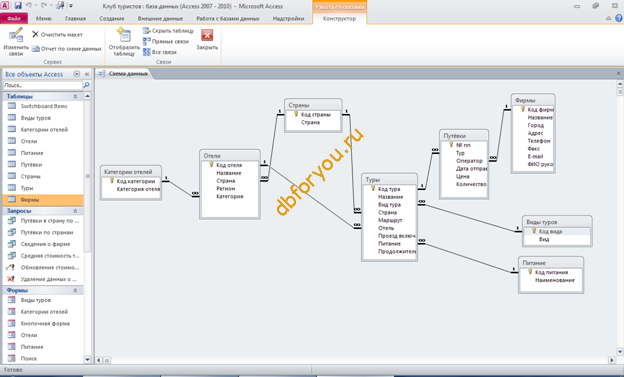Viewport: 624px width, 377px height.
Task: Collapse the Запросы group
Action: pos(75,211)
